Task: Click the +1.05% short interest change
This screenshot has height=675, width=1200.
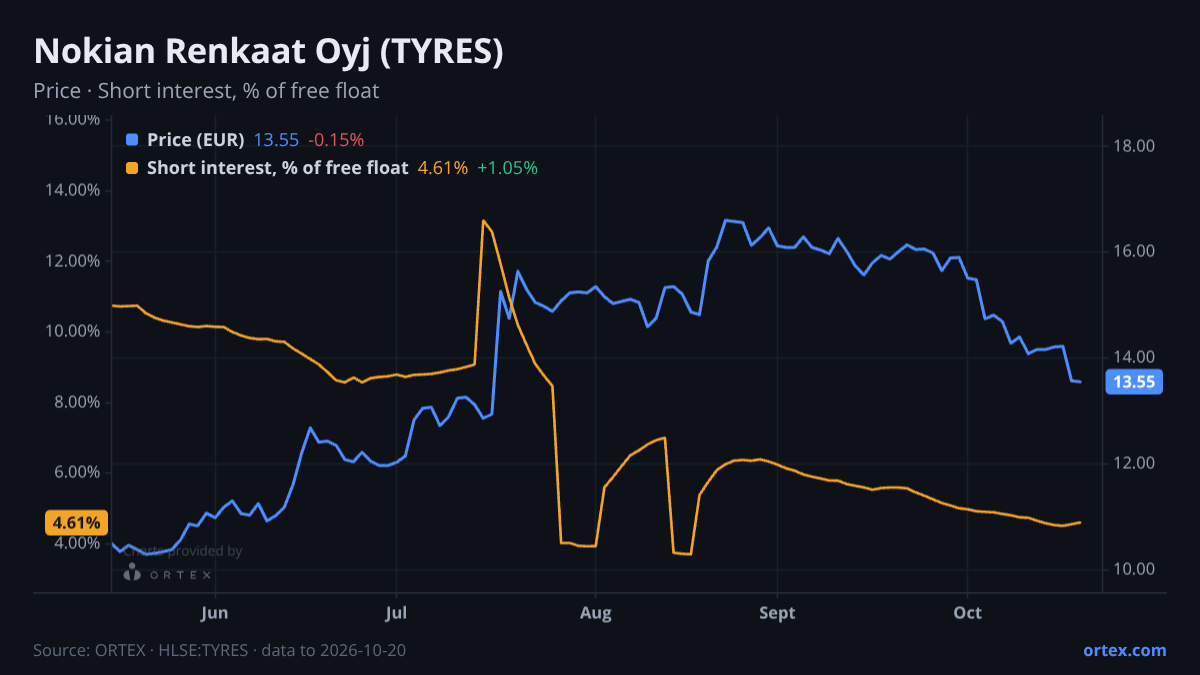Action: click(x=508, y=168)
